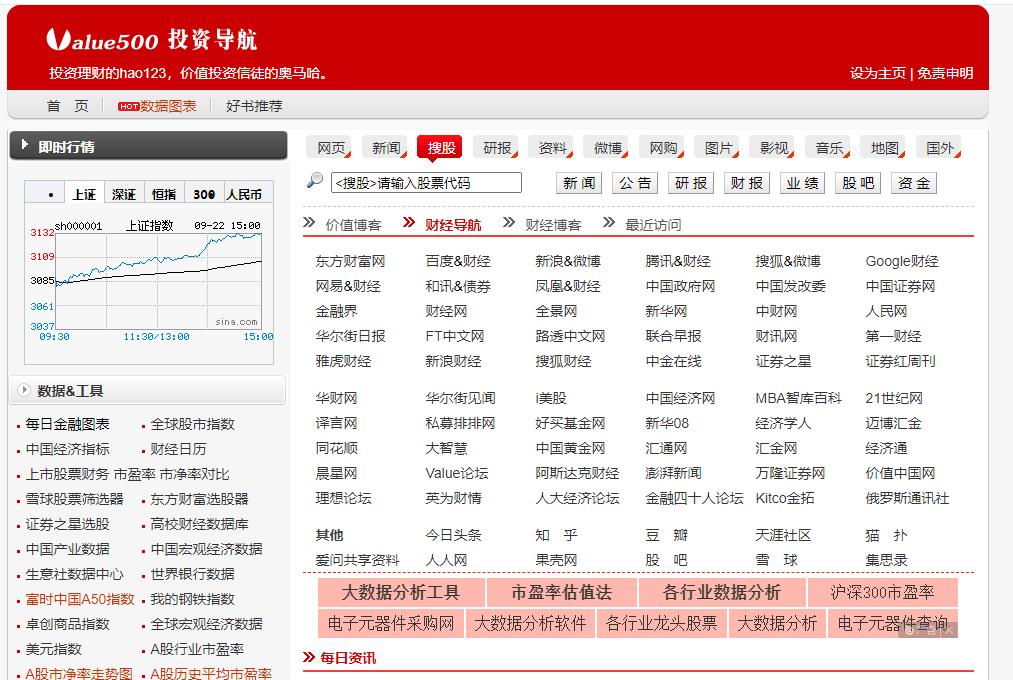Switch chart to 上证 tab
1013x680 pixels.
point(84,194)
